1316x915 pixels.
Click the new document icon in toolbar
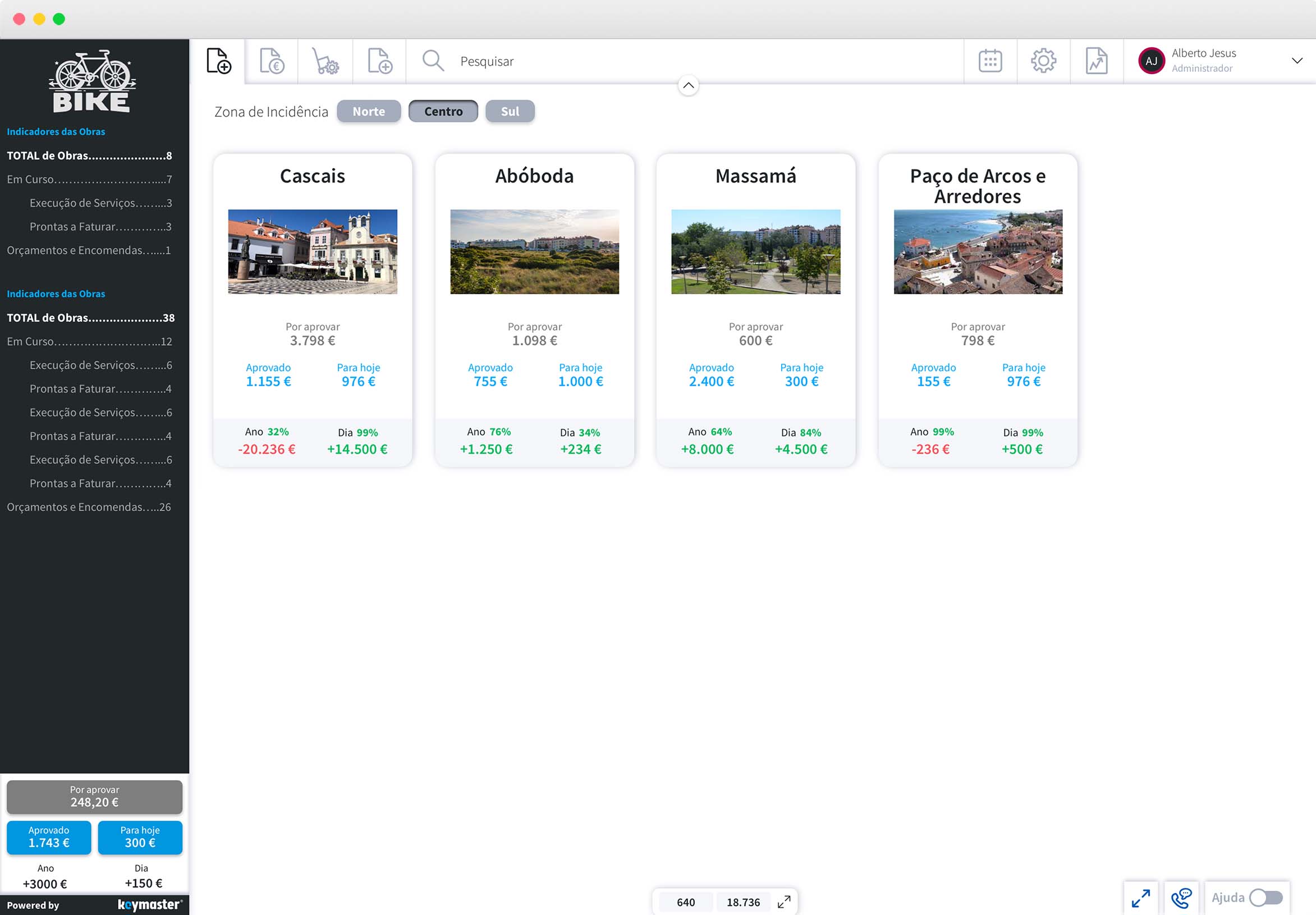[x=218, y=61]
